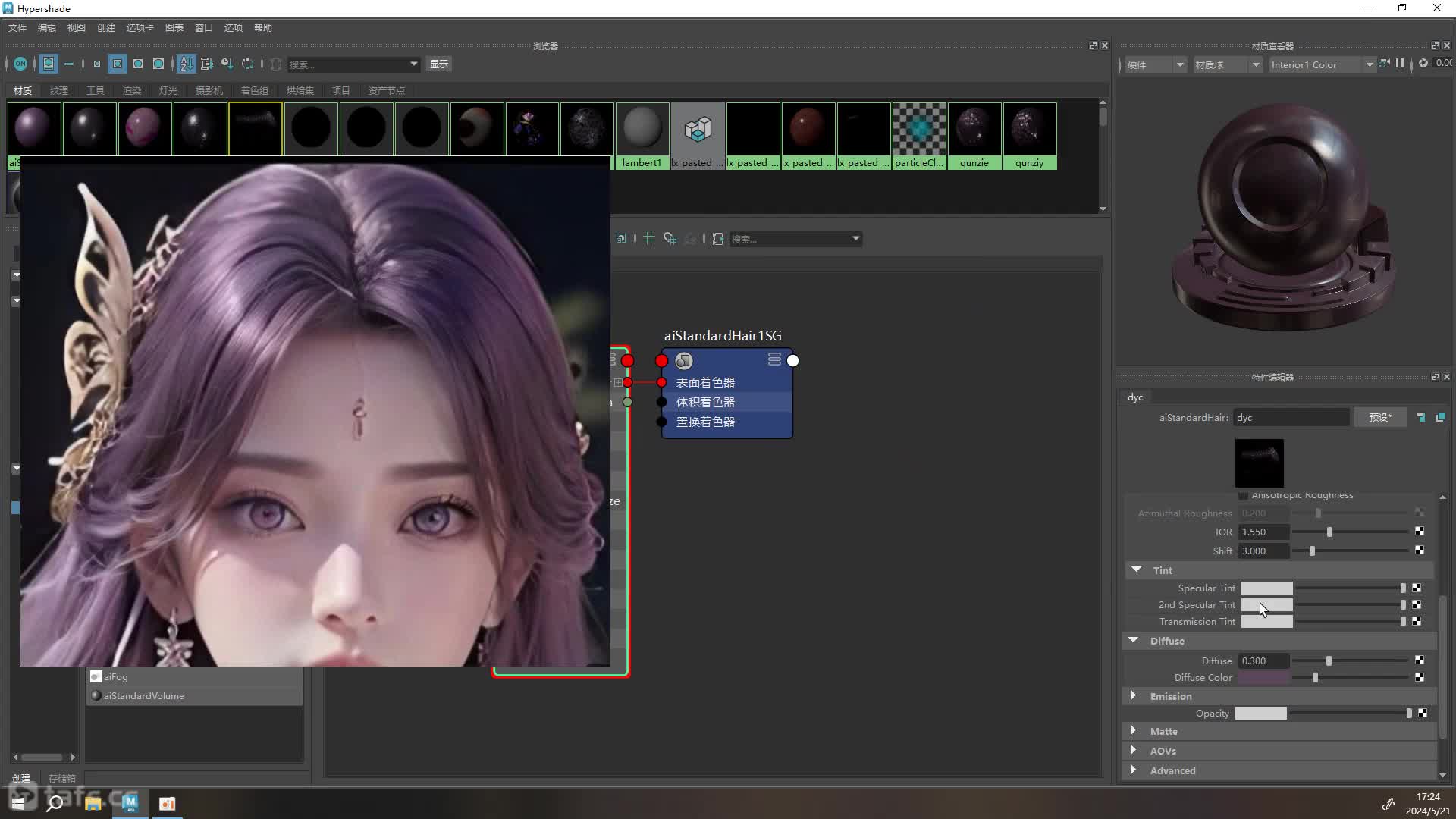Toggle the ON swatch update button
This screenshot has height=819, width=1456.
coord(20,64)
